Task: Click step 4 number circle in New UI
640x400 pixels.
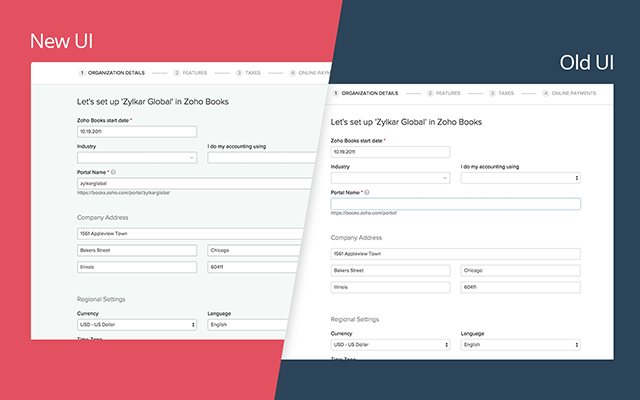Action: (293, 73)
